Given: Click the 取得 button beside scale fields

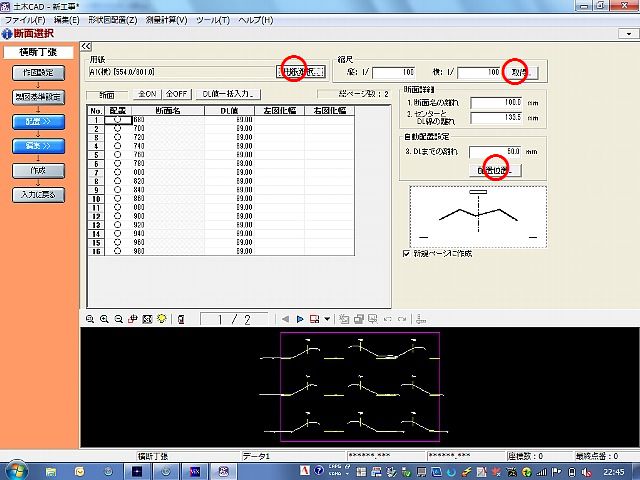Looking at the screenshot, I should [520, 73].
